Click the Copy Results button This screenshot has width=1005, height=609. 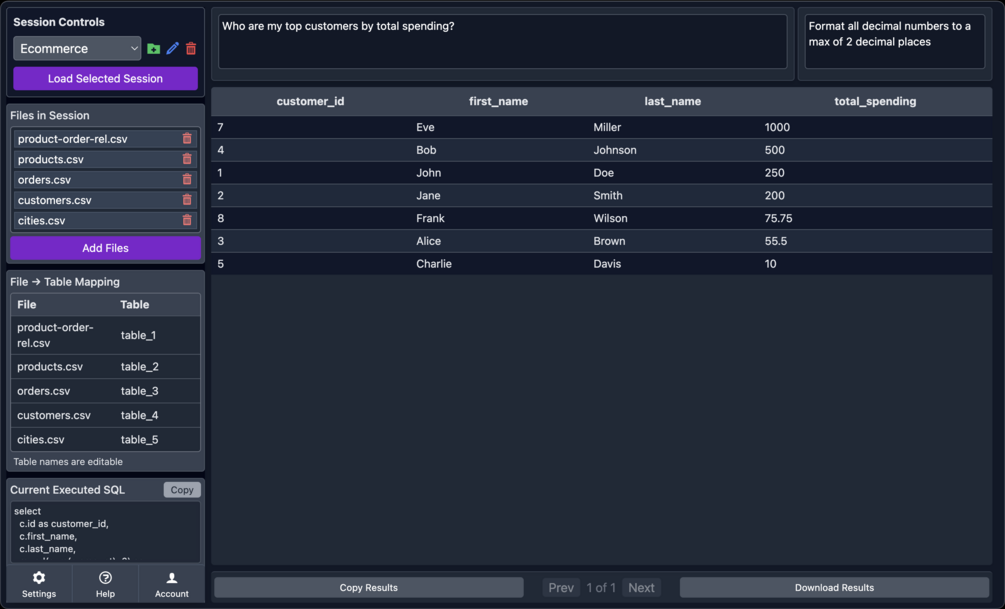tap(369, 588)
